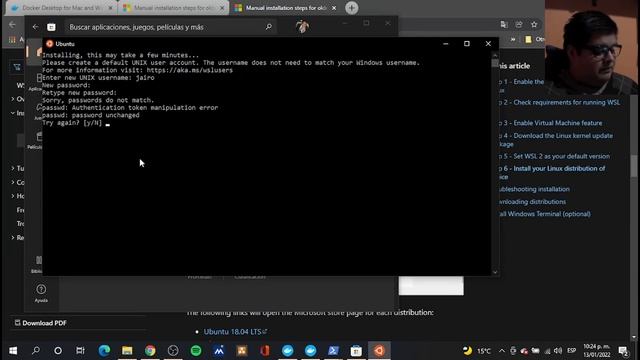640x360 pixels.
Task: Launch Microsoft Edge from taskbar
Action: click(104, 351)
